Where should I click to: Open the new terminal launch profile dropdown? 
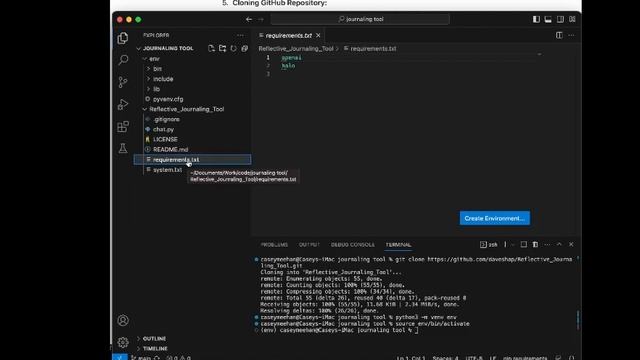point(513,244)
